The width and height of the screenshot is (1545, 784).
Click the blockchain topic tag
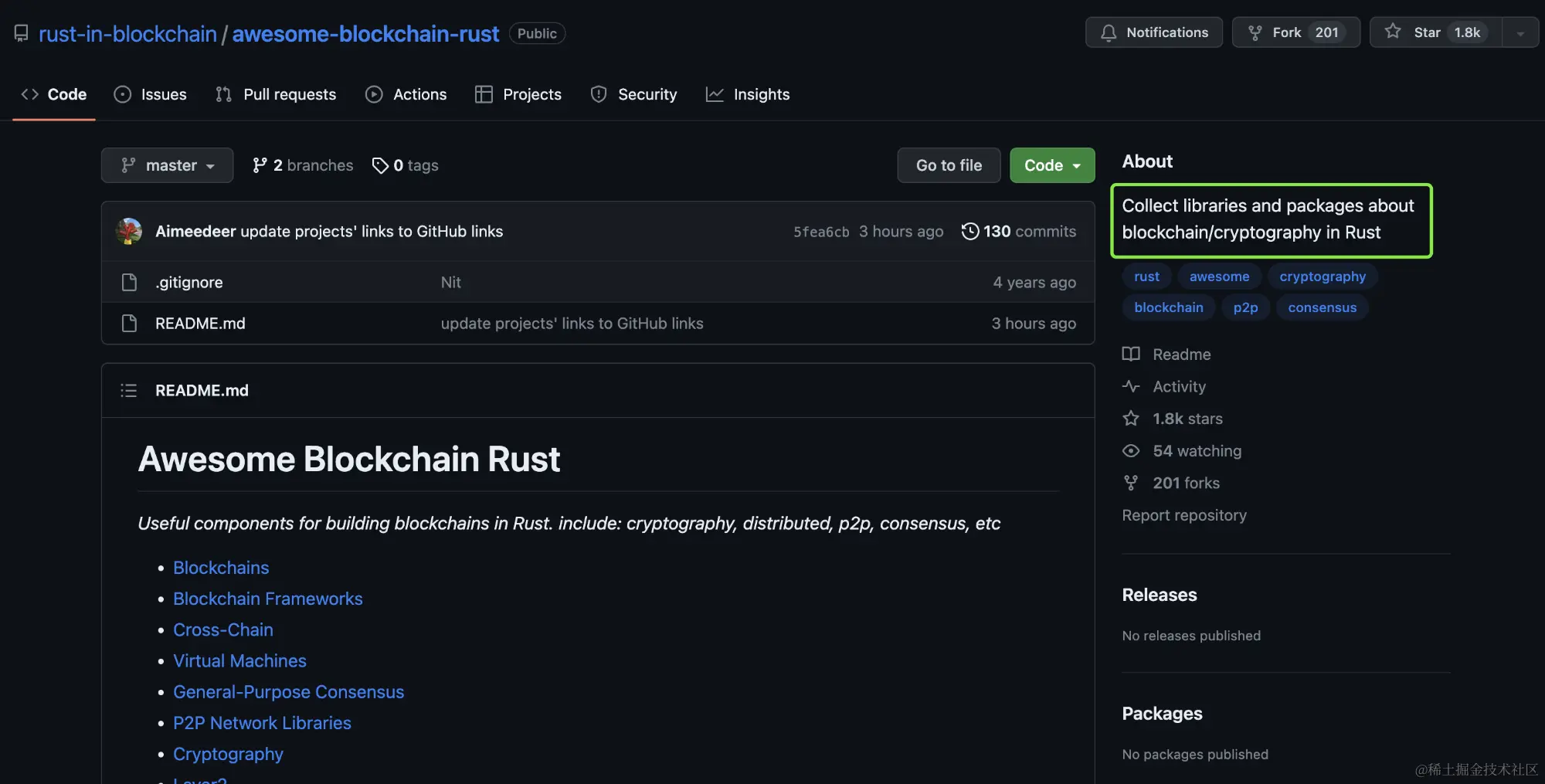click(1169, 307)
